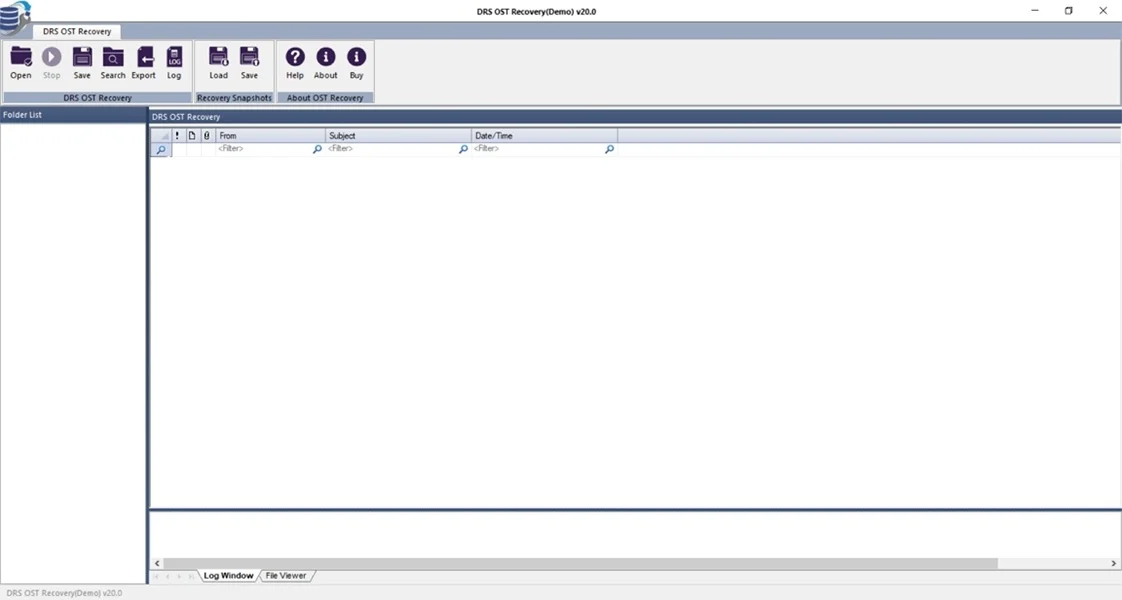The width and height of the screenshot is (1122, 600).
Task: Click the horizontal scrollbar left arrow
Action: 157,564
